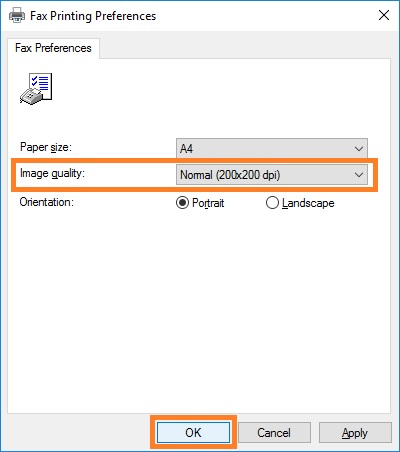Click the printer icon in title bar
Screen dimensions: 400x452
(17, 16)
